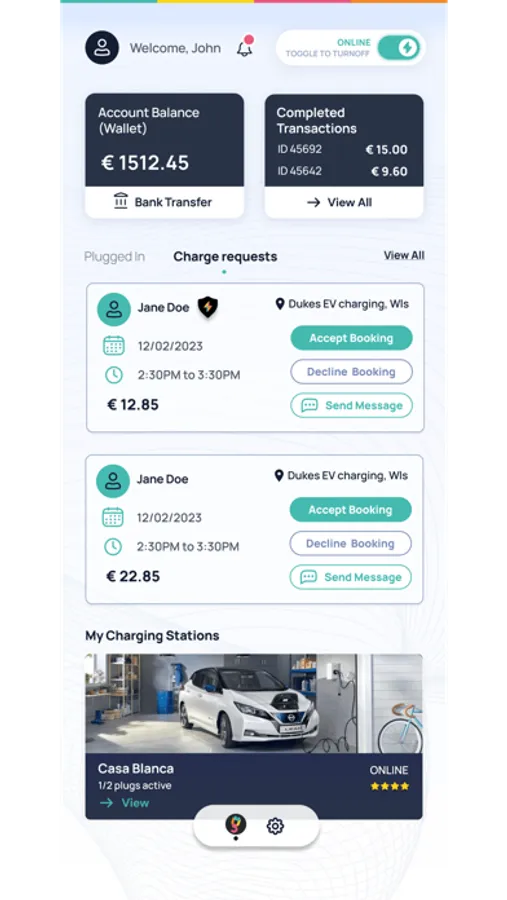Switch to the Plugged In tab
The image size is (507, 900).
114,257
